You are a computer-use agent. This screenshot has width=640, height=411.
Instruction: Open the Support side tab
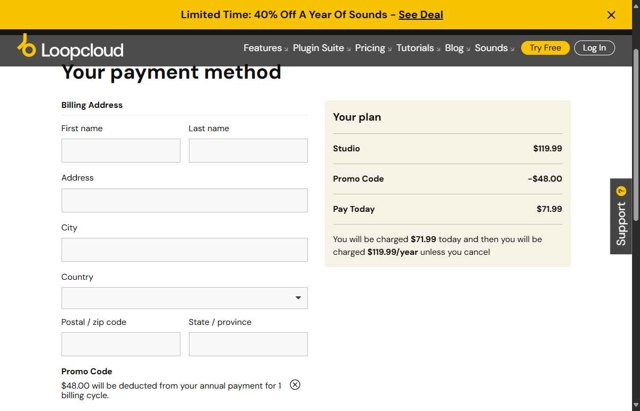tap(620, 216)
